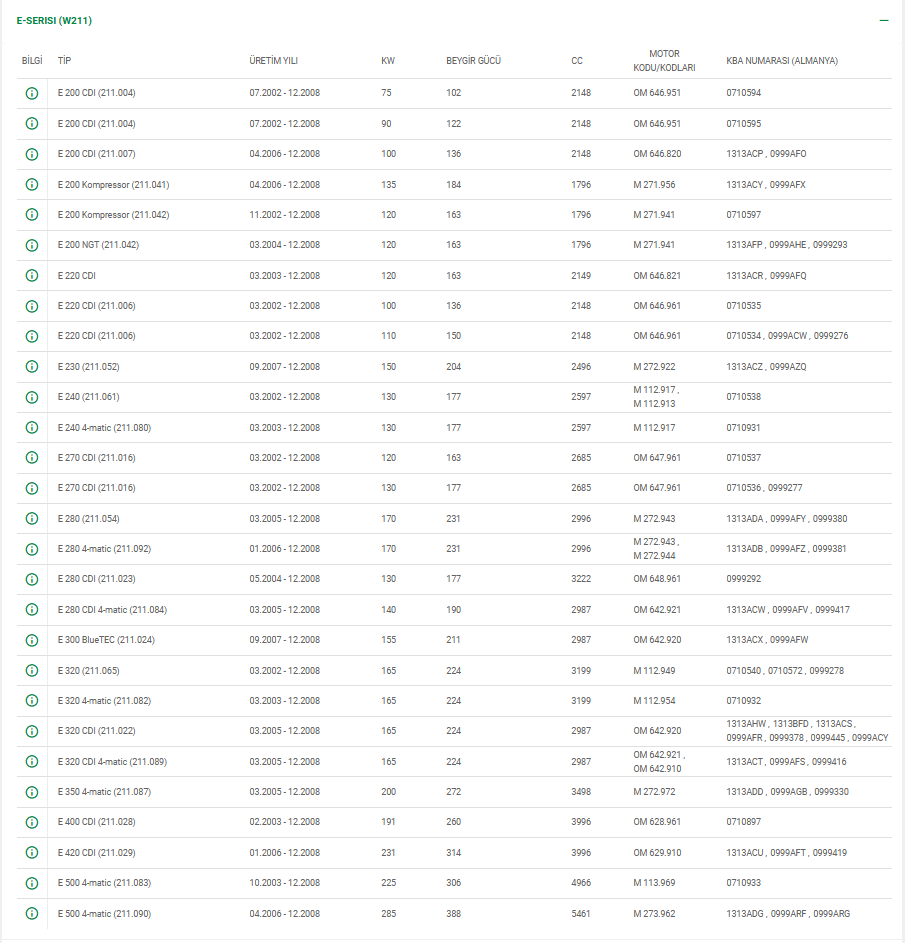Click the TİP column header
905x943 pixels.
(x=65, y=61)
